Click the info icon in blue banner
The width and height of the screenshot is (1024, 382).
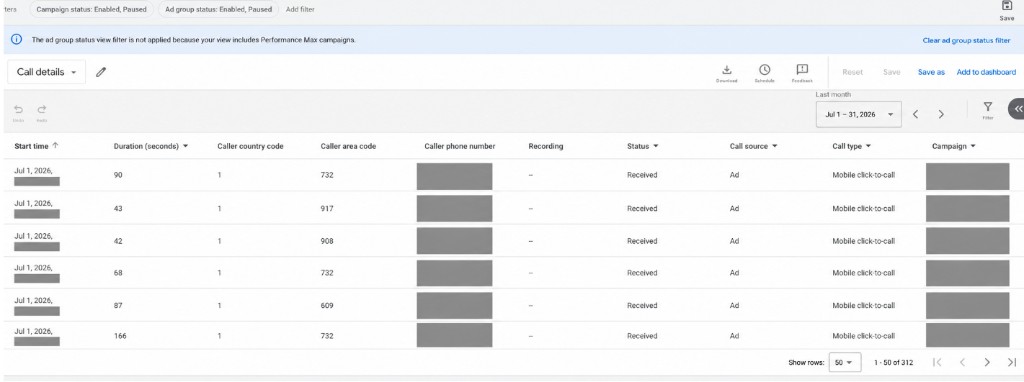16,40
